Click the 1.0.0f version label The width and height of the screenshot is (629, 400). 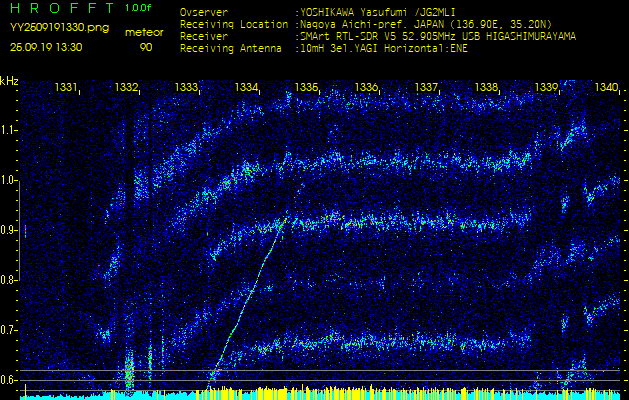click(x=139, y=8)
